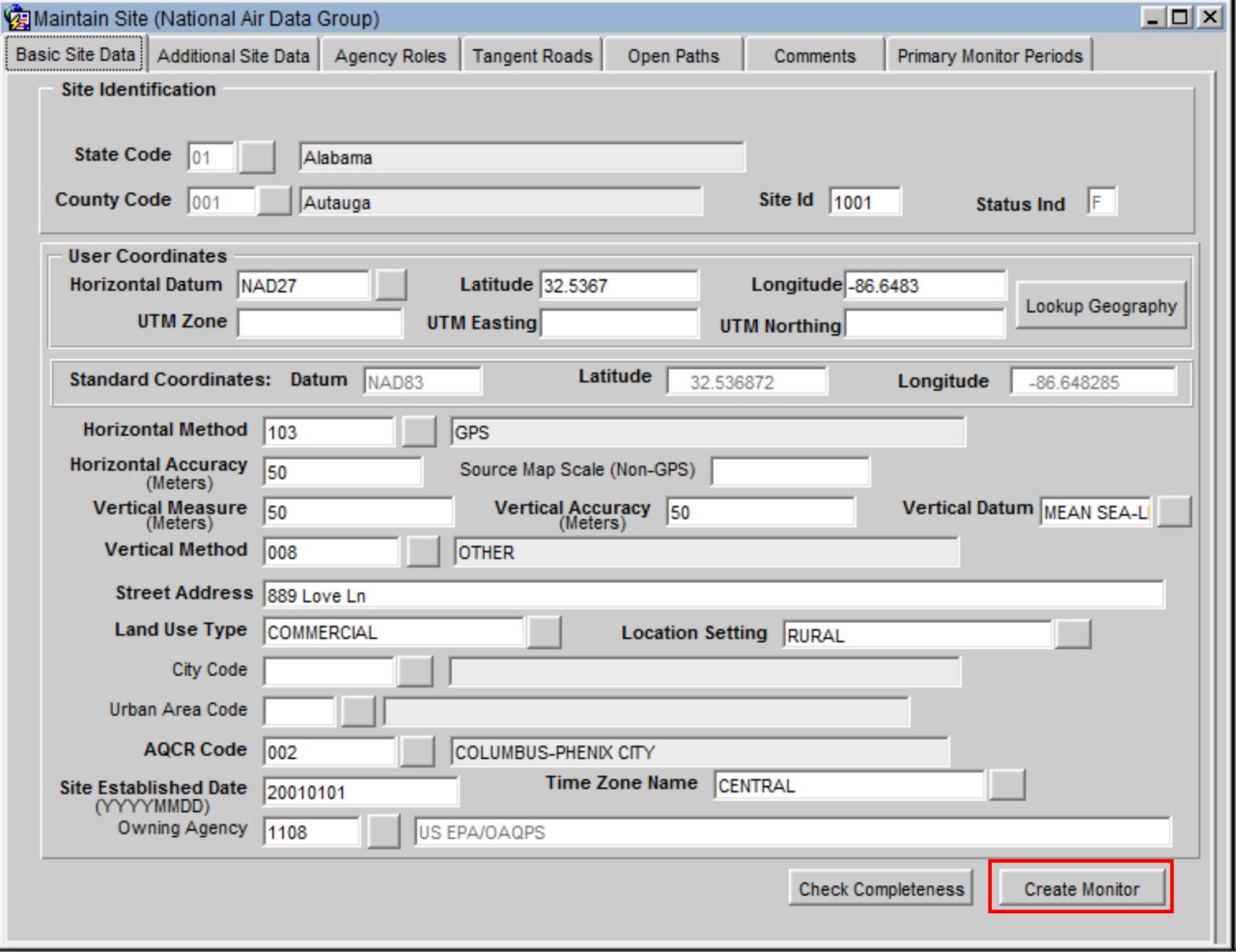The height and width of the screenshot is (952, 1236).
Task: Open the Location Setting selector
Action: tap(1075, 634)
